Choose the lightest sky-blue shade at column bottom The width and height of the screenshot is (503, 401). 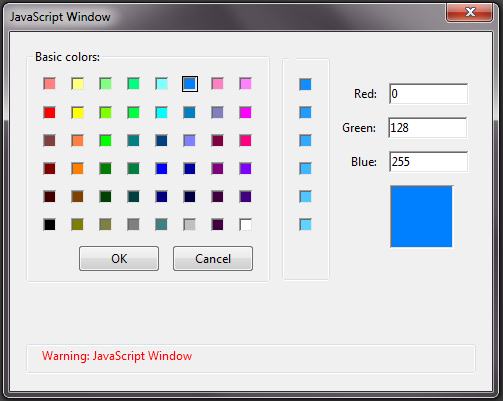pyautogui.click(x=305, y=225)
